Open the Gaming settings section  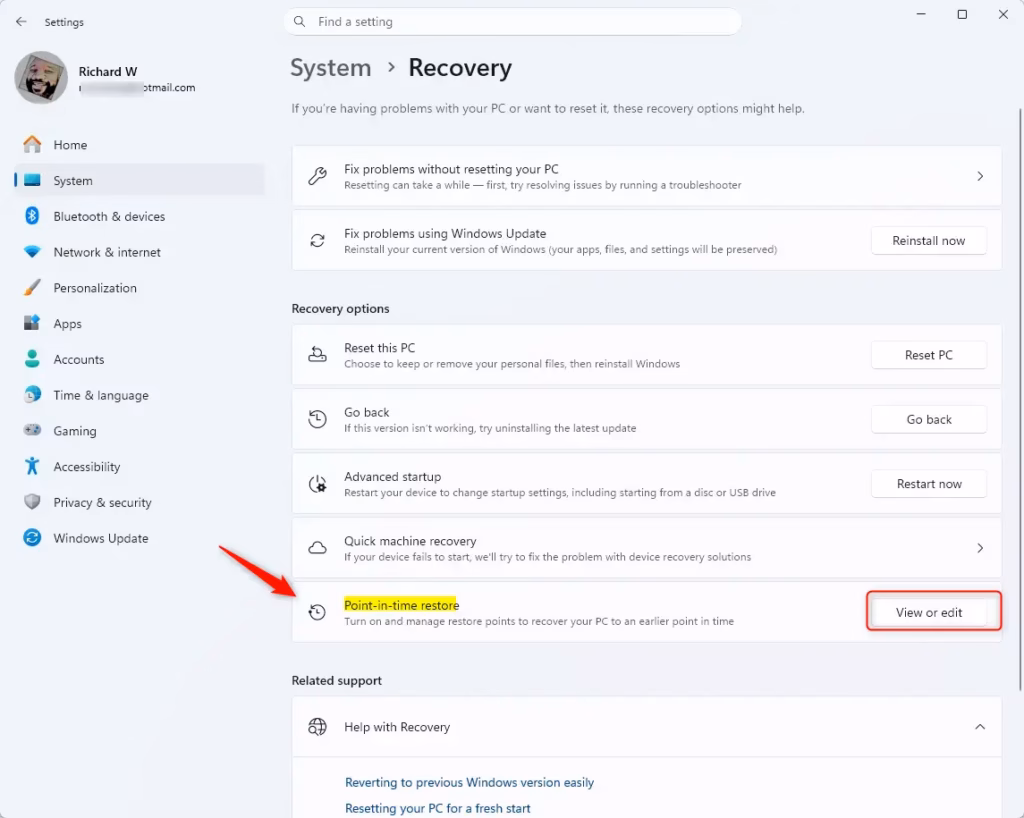coord(140,431)
